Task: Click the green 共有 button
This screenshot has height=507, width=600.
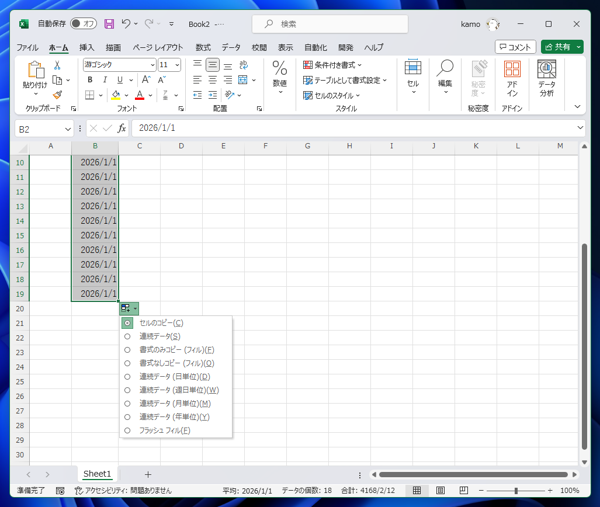Action: [562, 47]
